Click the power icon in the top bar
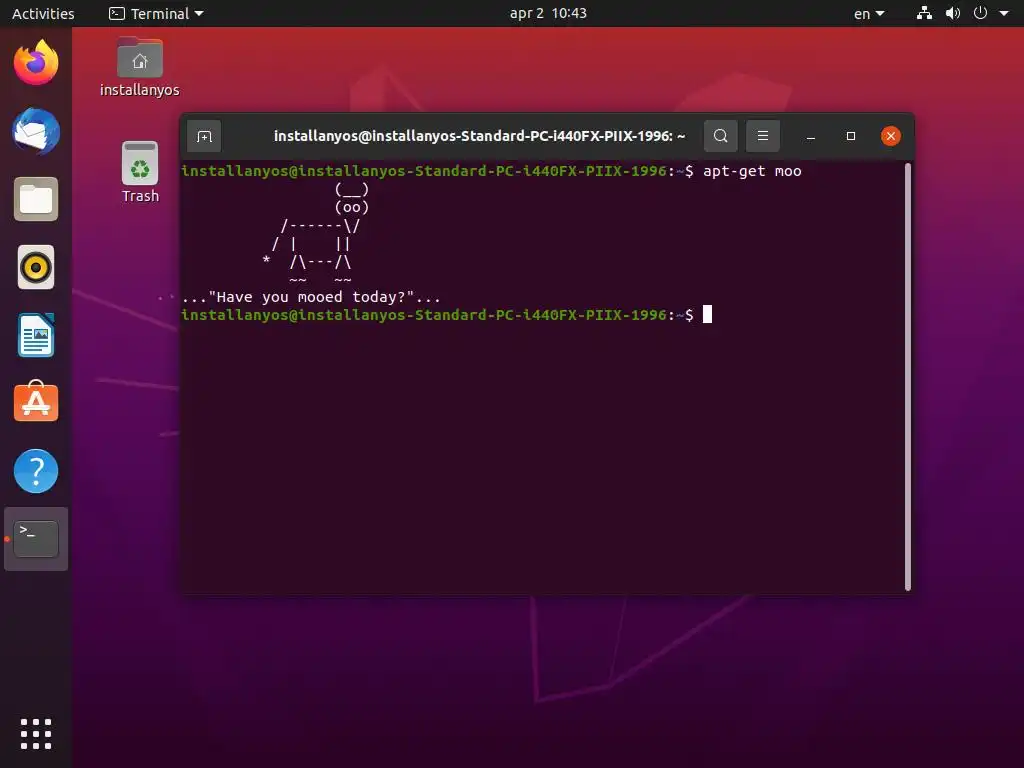 pos(980,13)
